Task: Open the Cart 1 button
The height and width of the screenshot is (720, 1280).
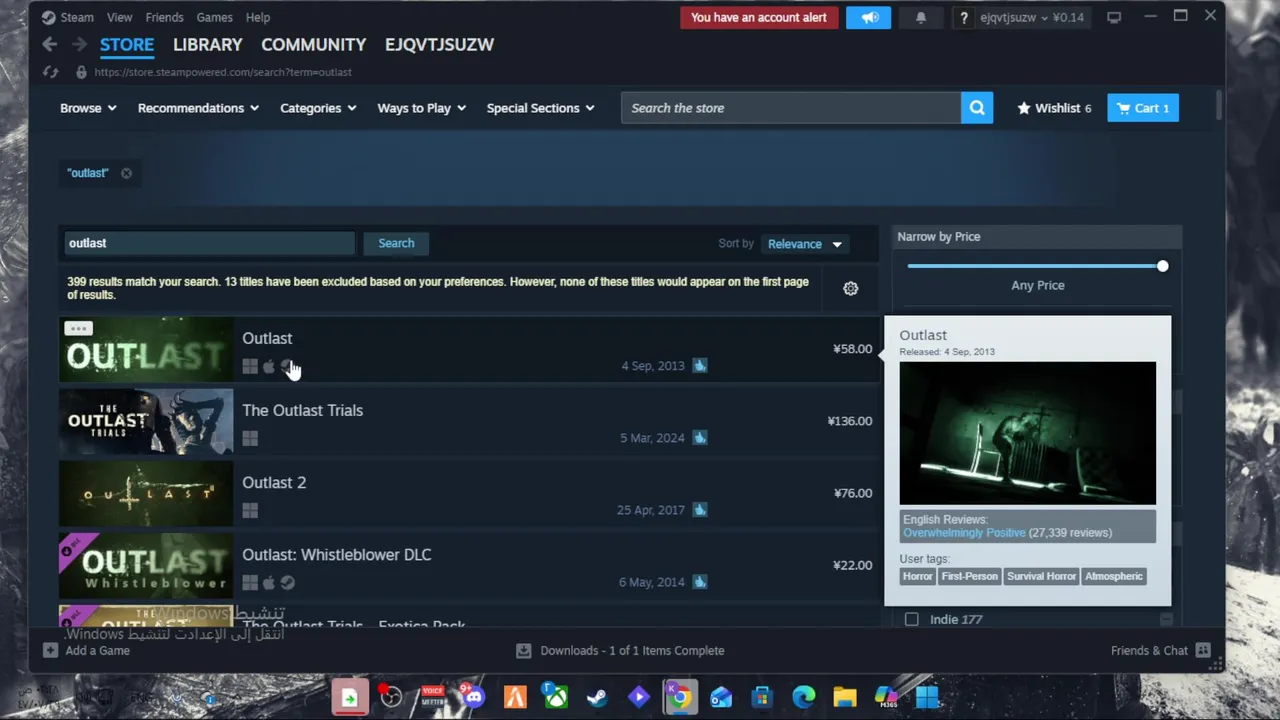Action: tap(1143, 108)
